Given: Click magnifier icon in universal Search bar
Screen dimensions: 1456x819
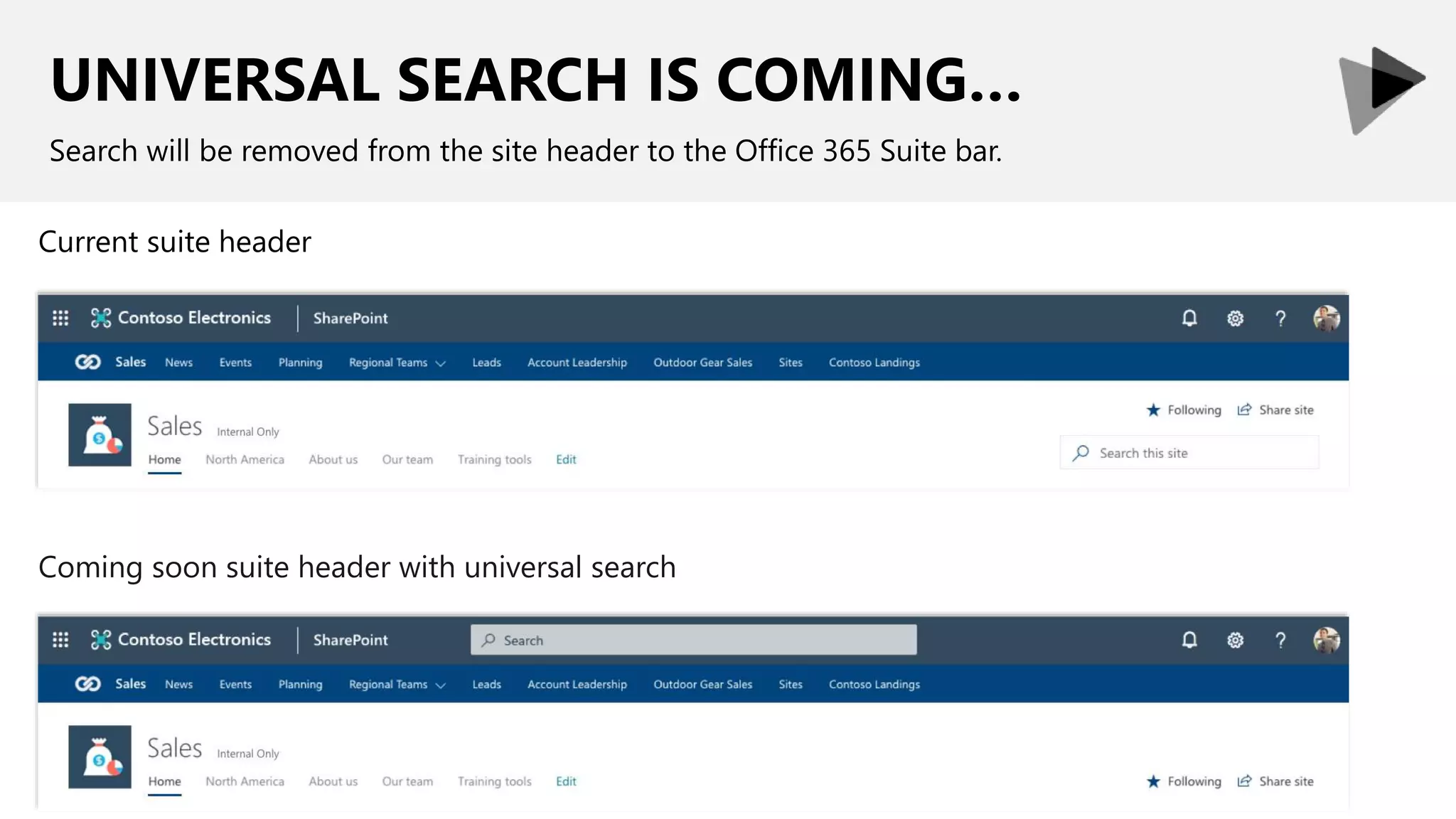Looking at the screenshot, I should tap(488, 640).
